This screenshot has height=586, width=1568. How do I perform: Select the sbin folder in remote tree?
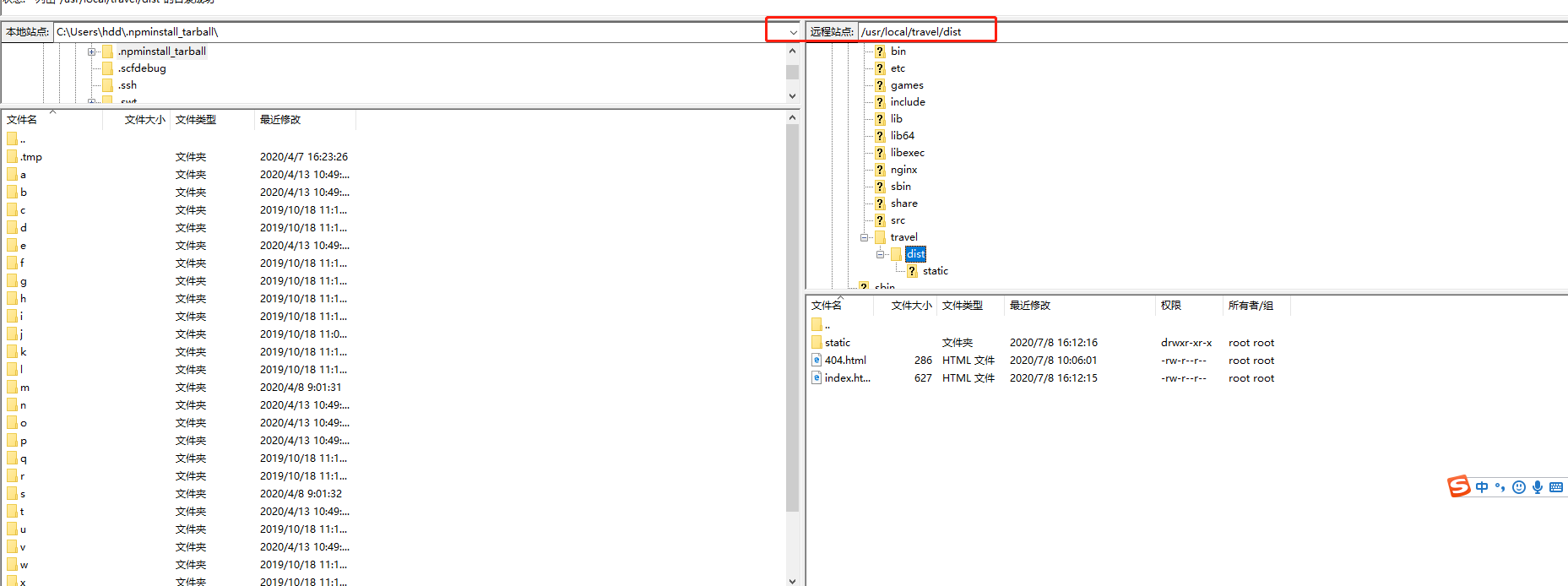pyautogui.click(x=901, y=187)
